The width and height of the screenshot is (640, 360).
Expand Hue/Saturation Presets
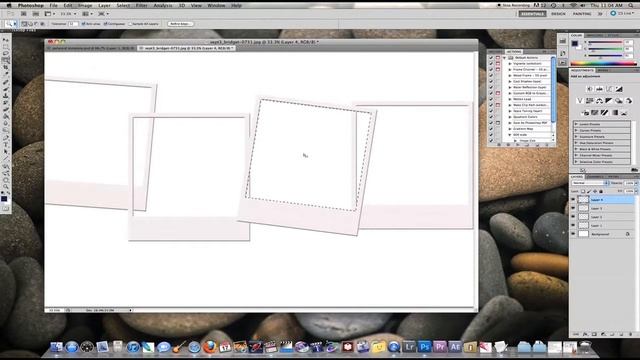click(x=576, y=143)
